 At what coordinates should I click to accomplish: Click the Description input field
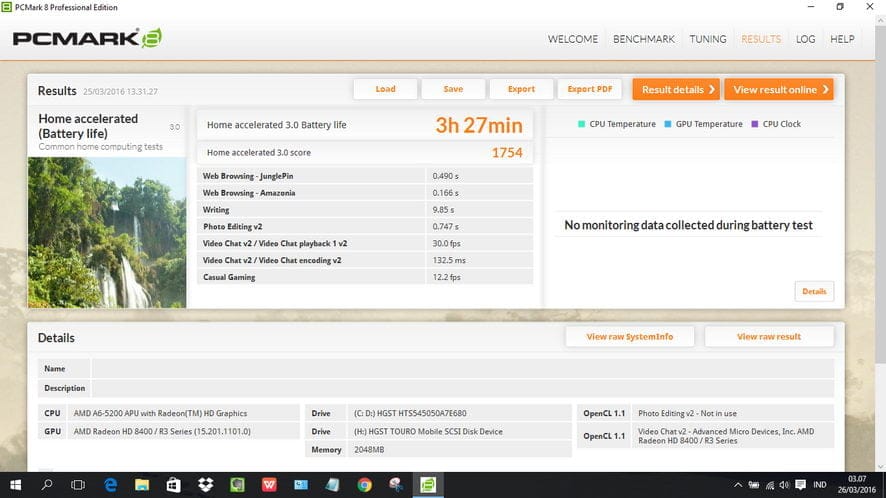[x=463, y=388]
